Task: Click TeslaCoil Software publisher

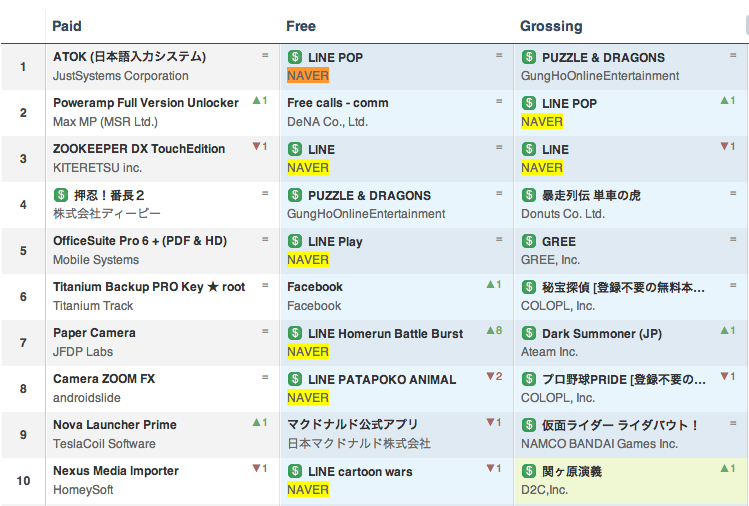Action: [104, 444]
